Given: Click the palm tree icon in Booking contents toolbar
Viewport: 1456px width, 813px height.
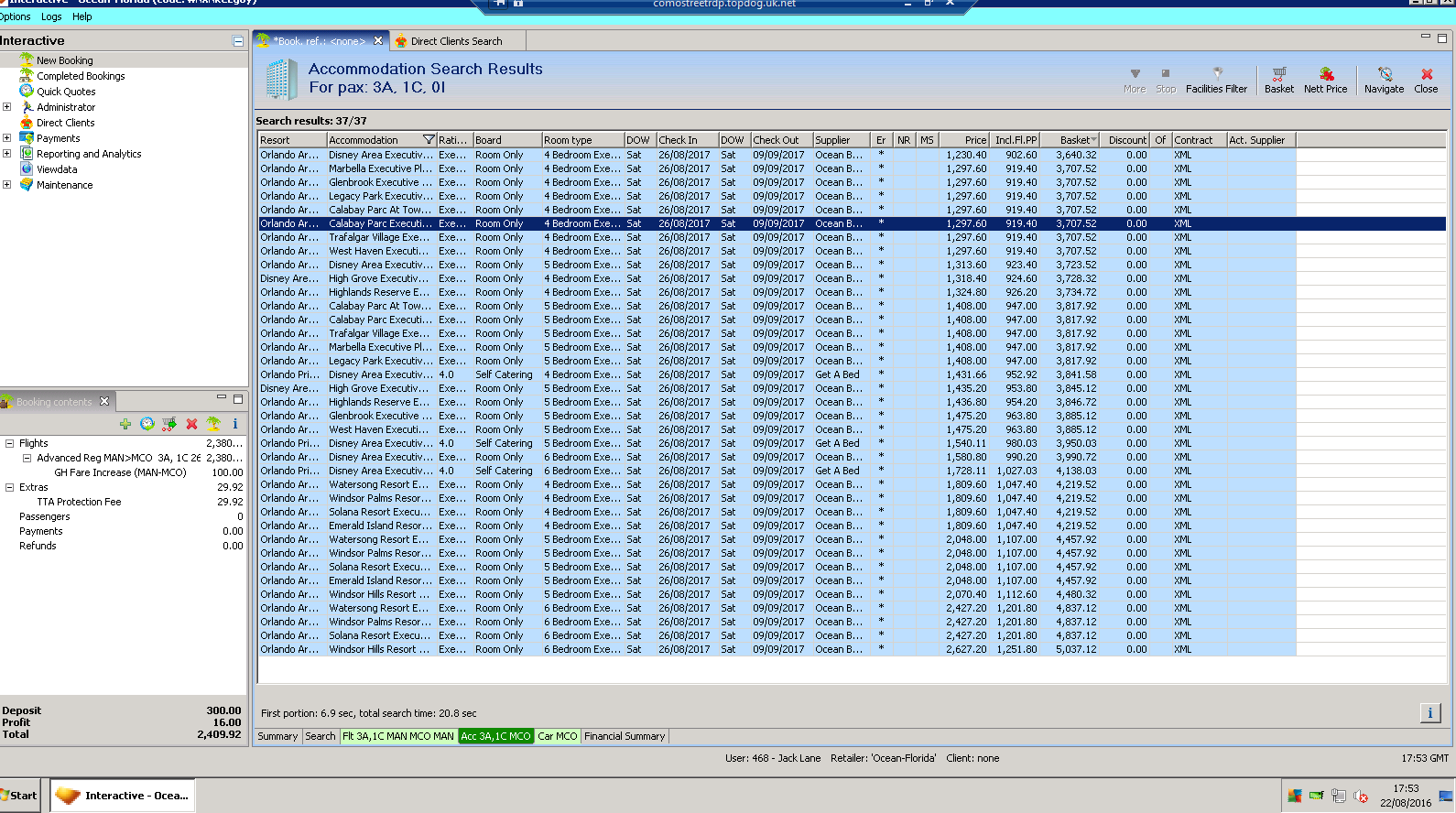Looking at the screenshot, I should (213, 424).
